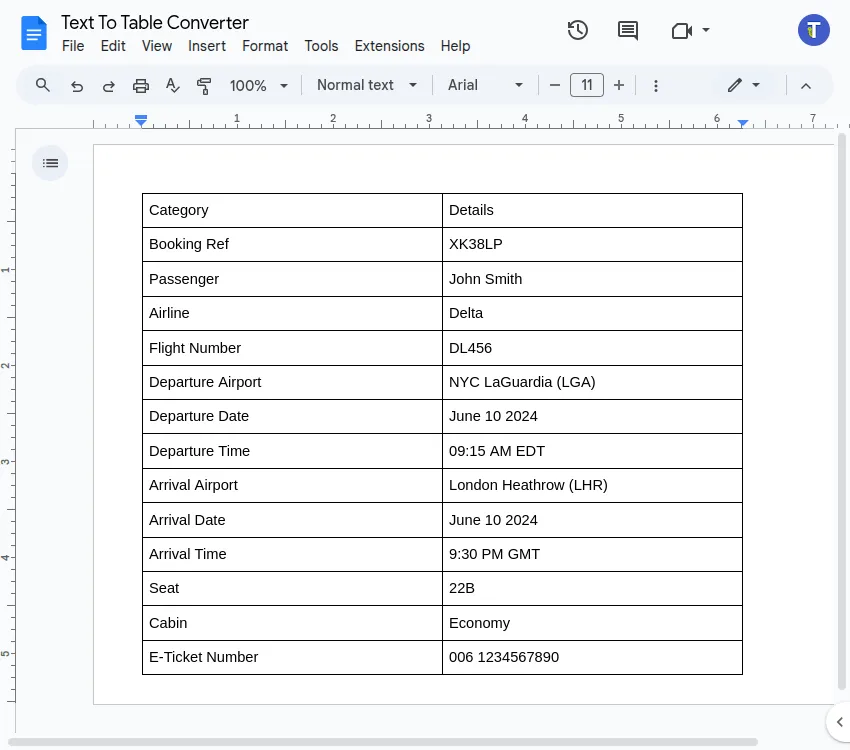Viewport: 850px width, 750px height.
Task: Open the Tools menu
Action: coord(321,46)
